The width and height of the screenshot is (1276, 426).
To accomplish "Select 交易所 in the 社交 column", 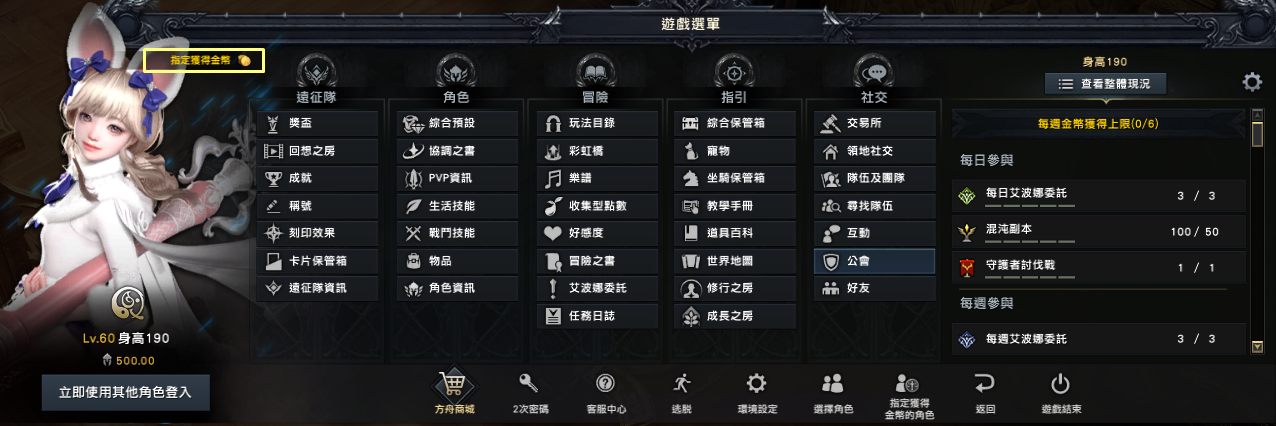I will 874,124.
